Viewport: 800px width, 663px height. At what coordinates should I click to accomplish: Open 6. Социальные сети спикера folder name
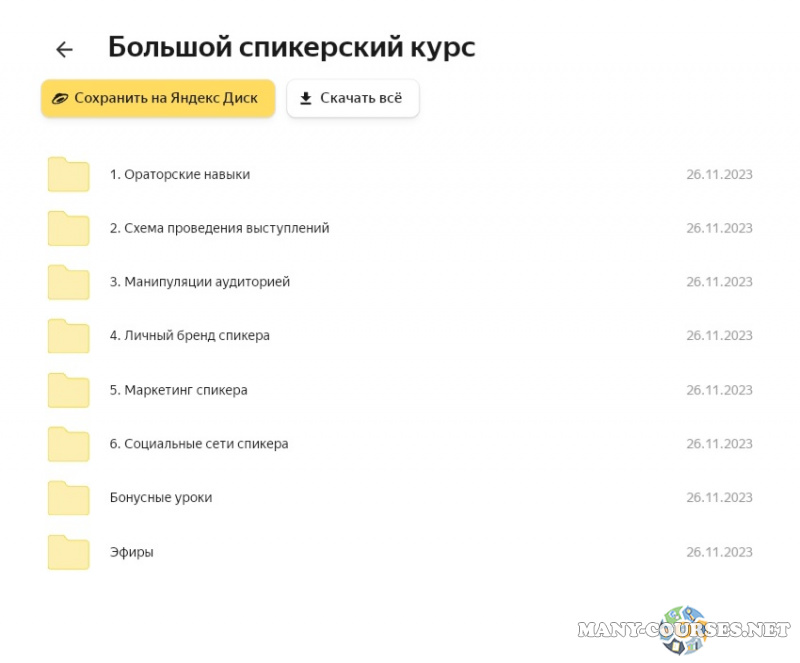click(199, 444)
